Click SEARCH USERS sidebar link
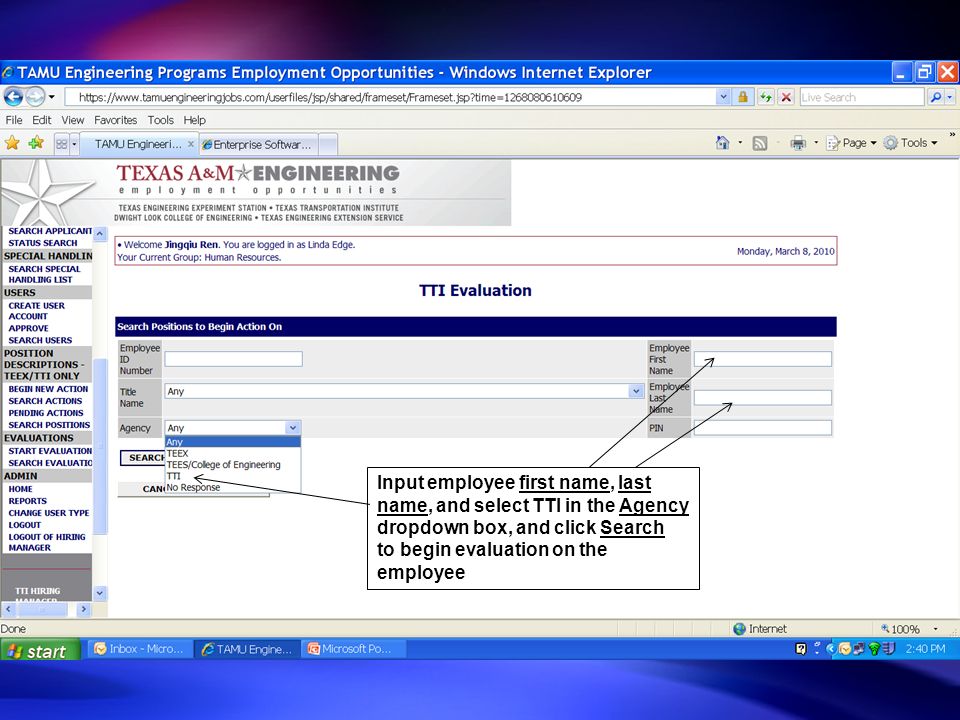960x720 pixels. click(40, 340)
